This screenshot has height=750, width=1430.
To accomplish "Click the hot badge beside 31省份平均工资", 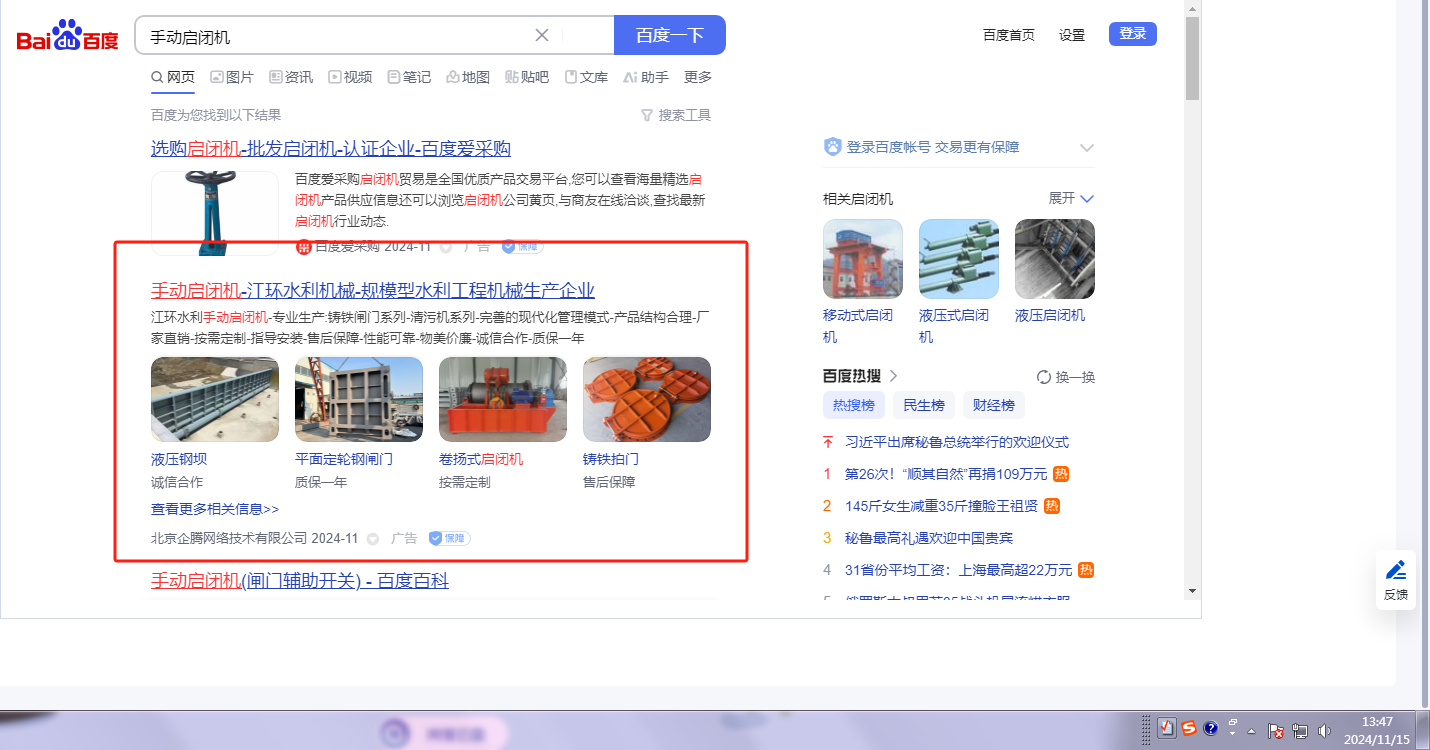I will [1086, 570].
